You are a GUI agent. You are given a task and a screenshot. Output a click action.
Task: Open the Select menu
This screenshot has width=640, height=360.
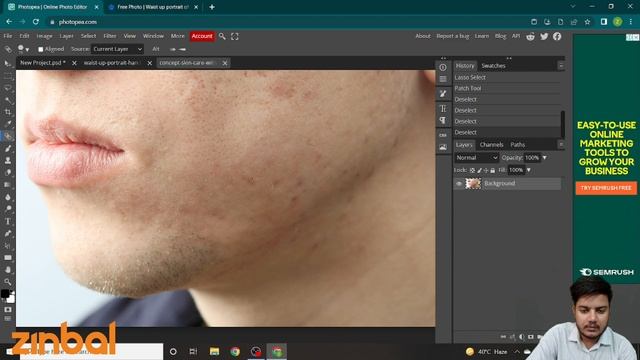pos(88,36)
